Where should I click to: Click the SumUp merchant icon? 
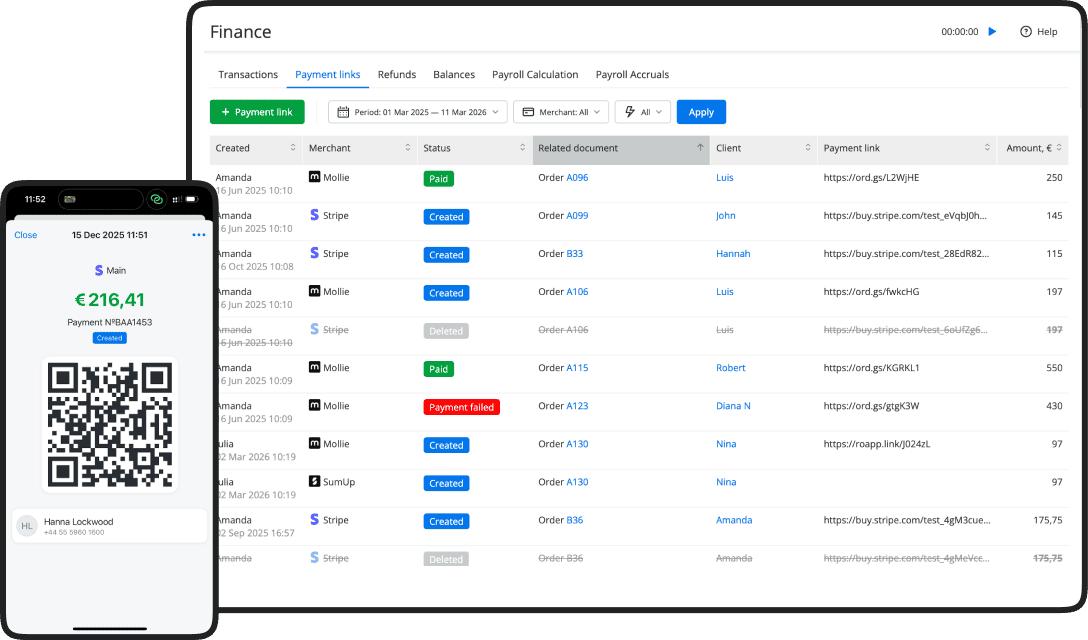(x=314, y=482)
